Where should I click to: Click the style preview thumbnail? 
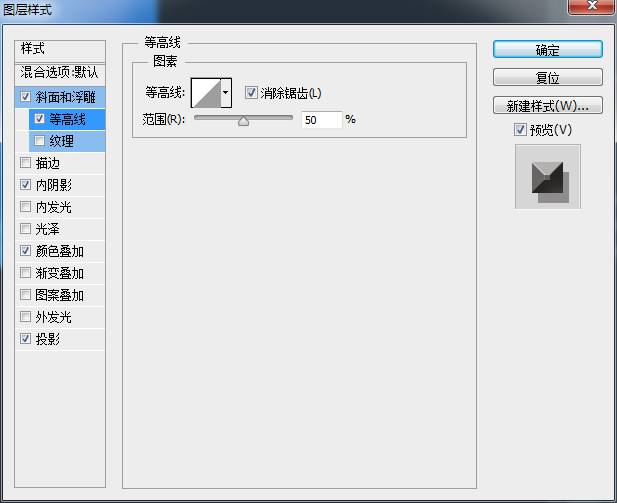tap(547, 177)
